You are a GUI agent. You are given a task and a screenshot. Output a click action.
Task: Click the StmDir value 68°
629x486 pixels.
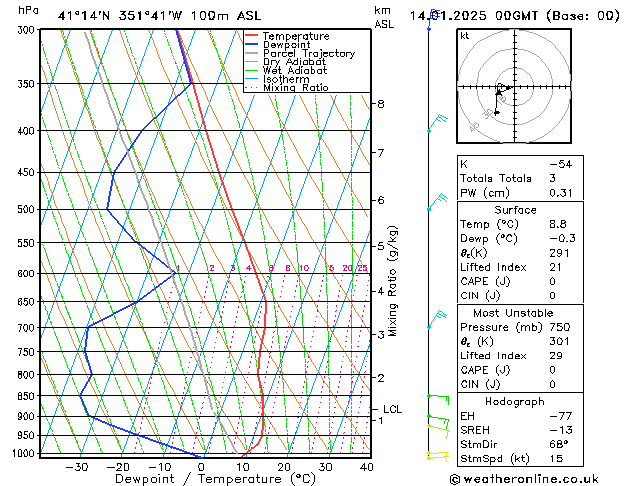point(559,444)
